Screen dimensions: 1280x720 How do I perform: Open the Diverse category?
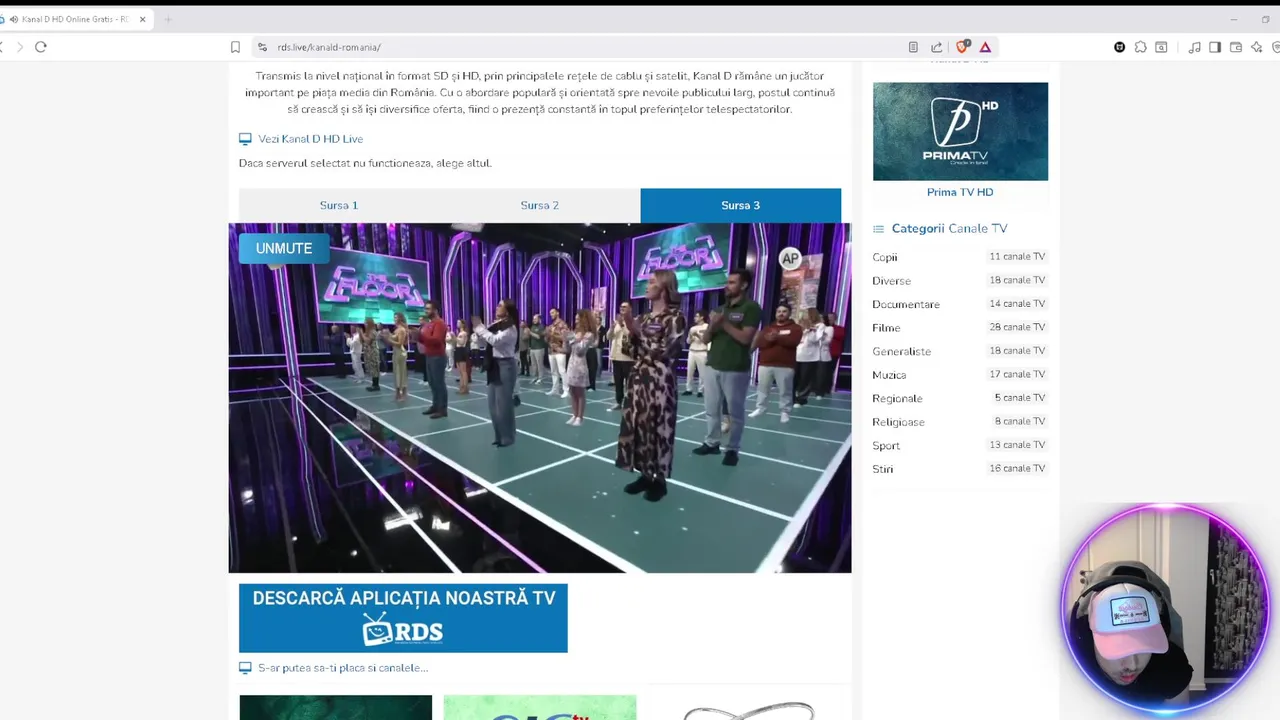[x=891, y=281]
